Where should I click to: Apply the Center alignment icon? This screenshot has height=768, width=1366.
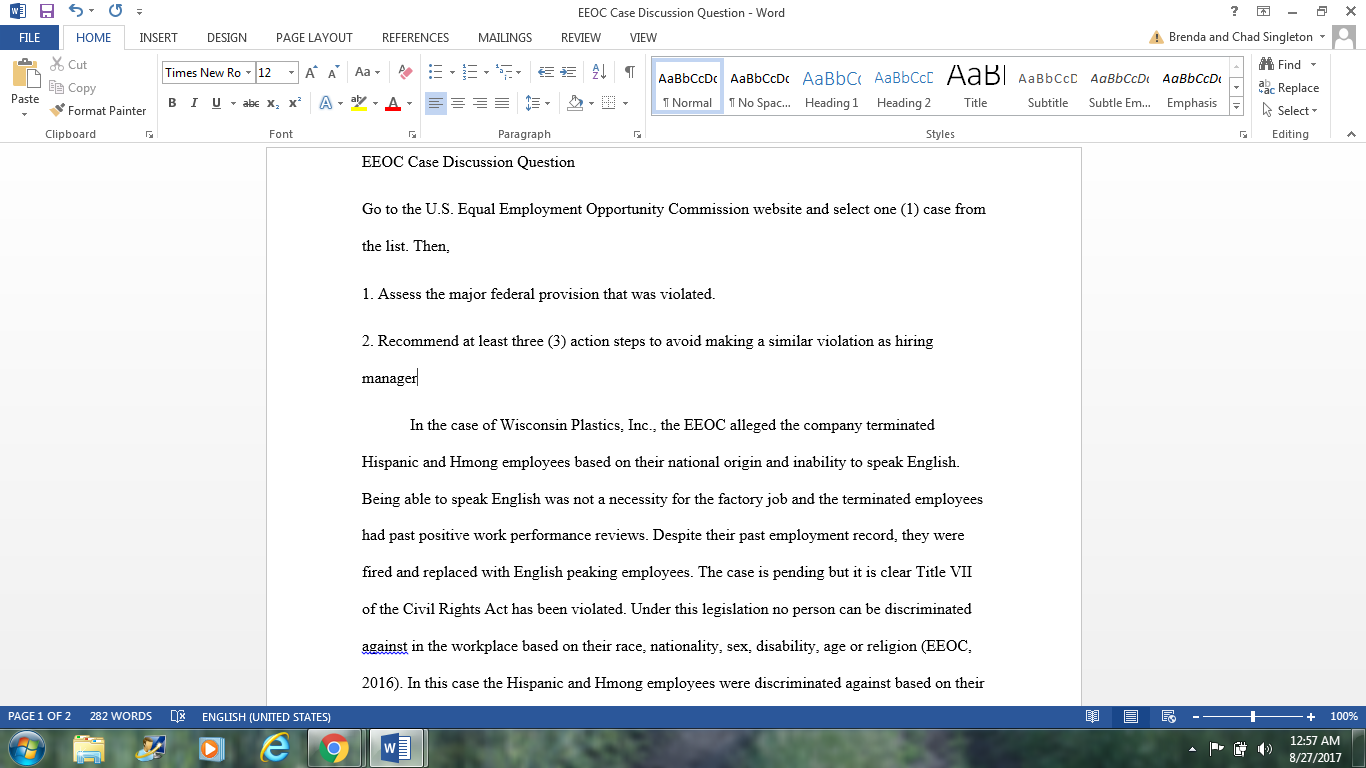(x=458, y=103)
